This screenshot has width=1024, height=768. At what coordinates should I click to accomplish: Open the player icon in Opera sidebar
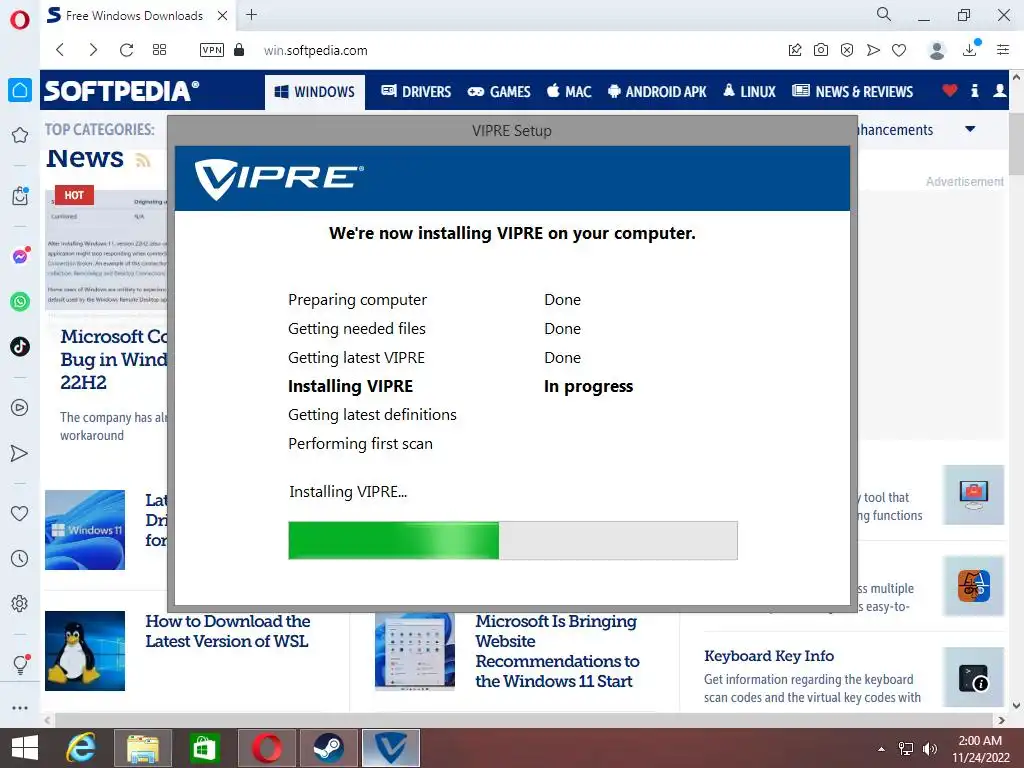click(x=20, y=408)
